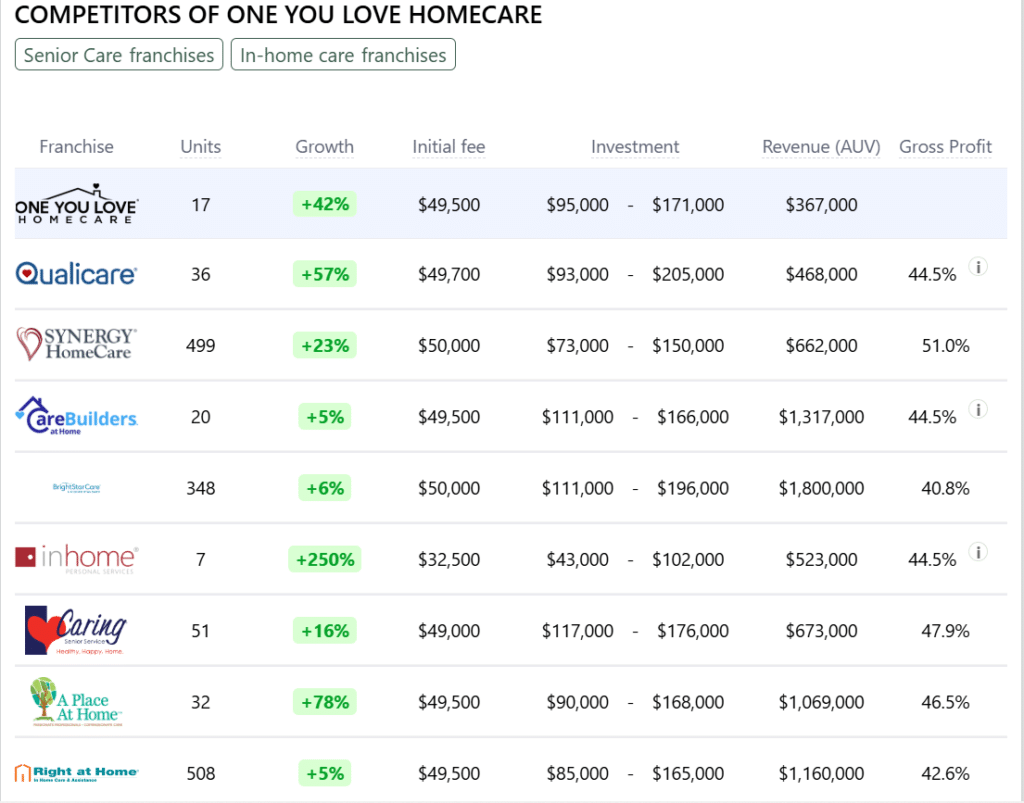Image resolution: width=1024 pixels, height=803 pixels.
Task: Click the $205,000 investment maximum
Action: tap(688, 274)
